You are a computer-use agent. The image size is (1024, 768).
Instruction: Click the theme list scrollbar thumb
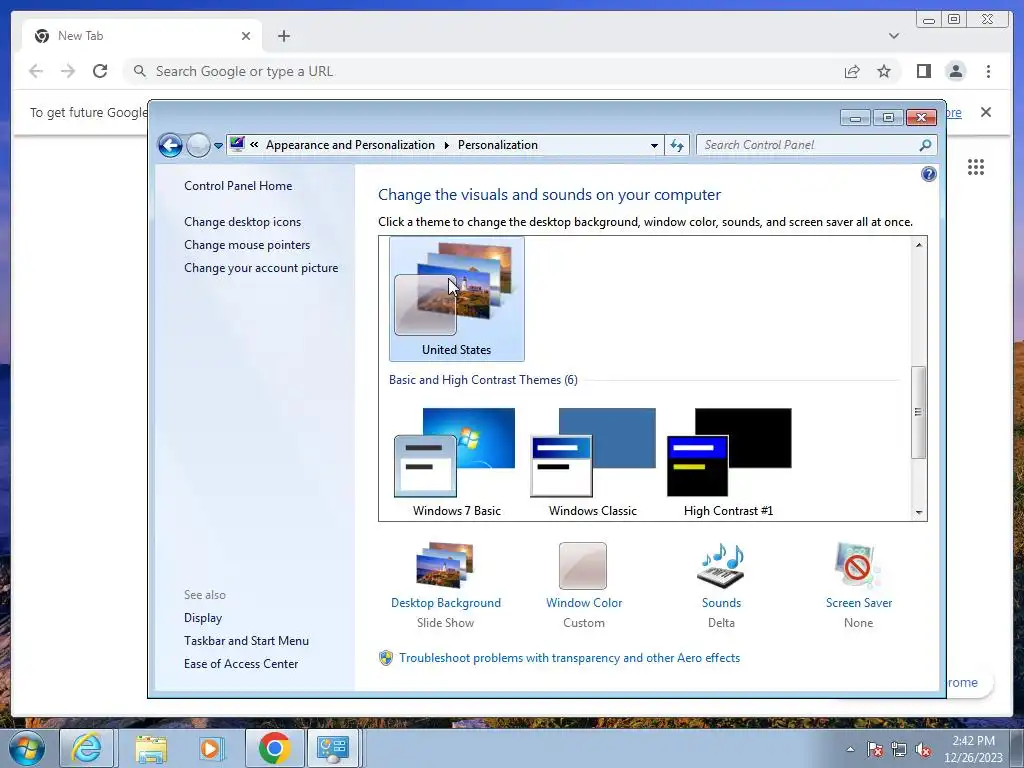tap(919, 412)
